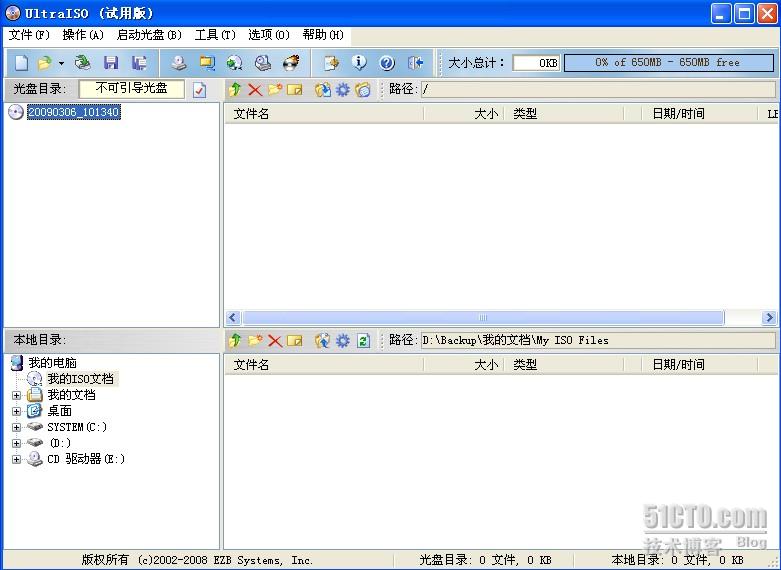Image resolution: width=781 pixels, height=570 pixels.
Task: Expand the (D:) drive node
Action: click(16, 443)
